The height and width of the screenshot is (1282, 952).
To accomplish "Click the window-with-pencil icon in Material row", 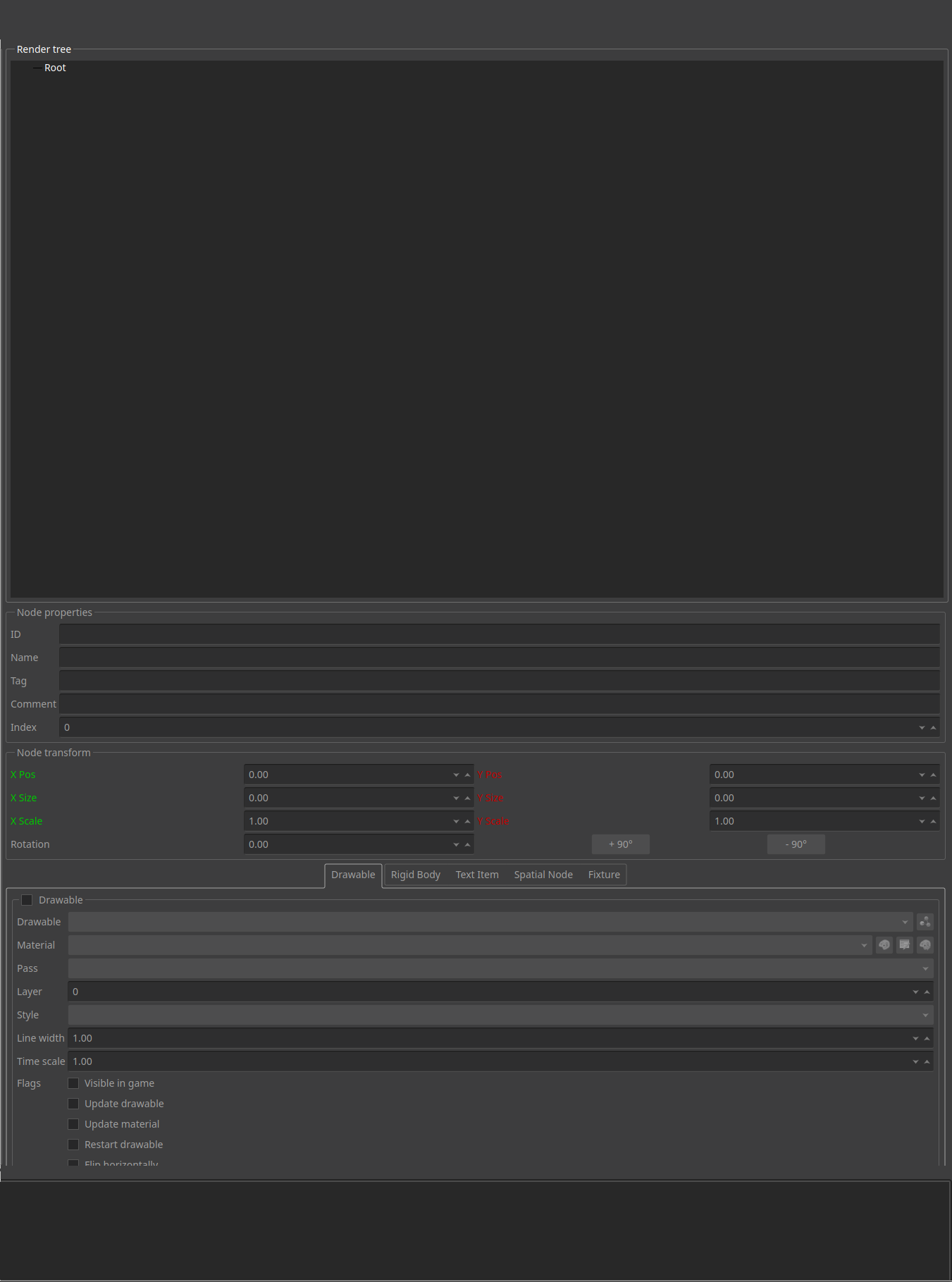I will [x=904, y=945].
